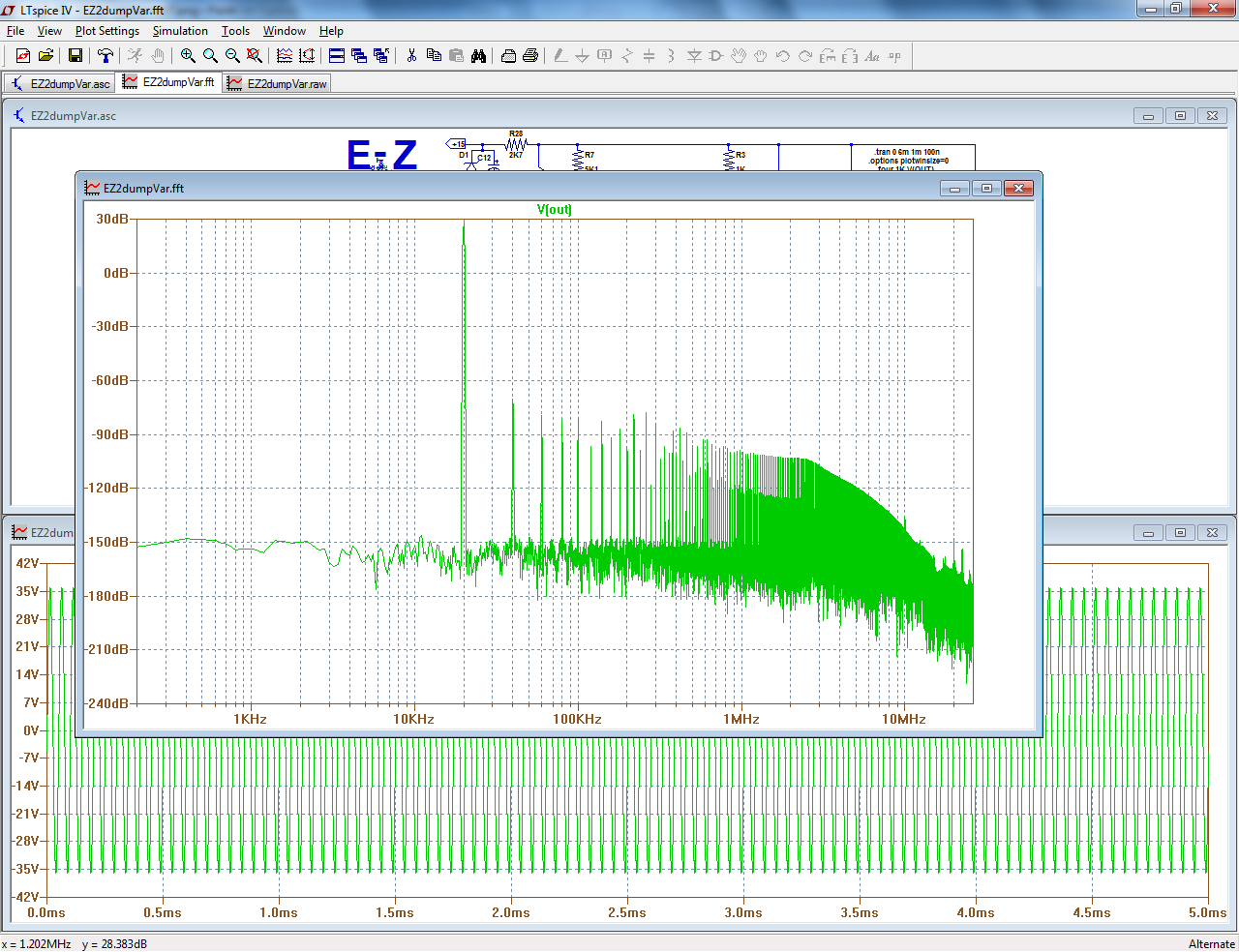Open the Help menu
The image size is (1239, 952).
[x=331, y=31]
